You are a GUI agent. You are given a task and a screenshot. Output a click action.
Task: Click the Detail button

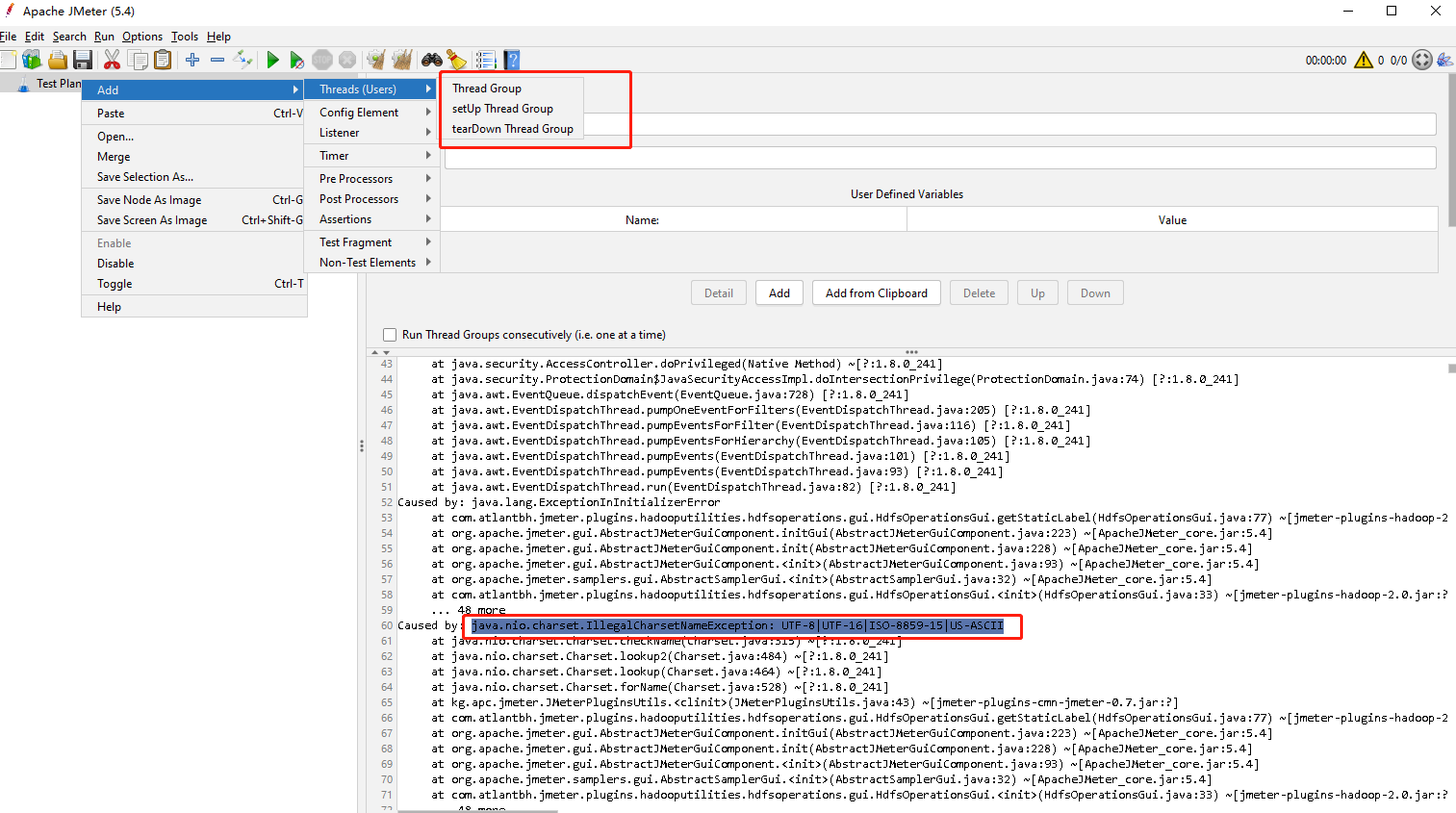pyautogui.click(x=719, y=293)
